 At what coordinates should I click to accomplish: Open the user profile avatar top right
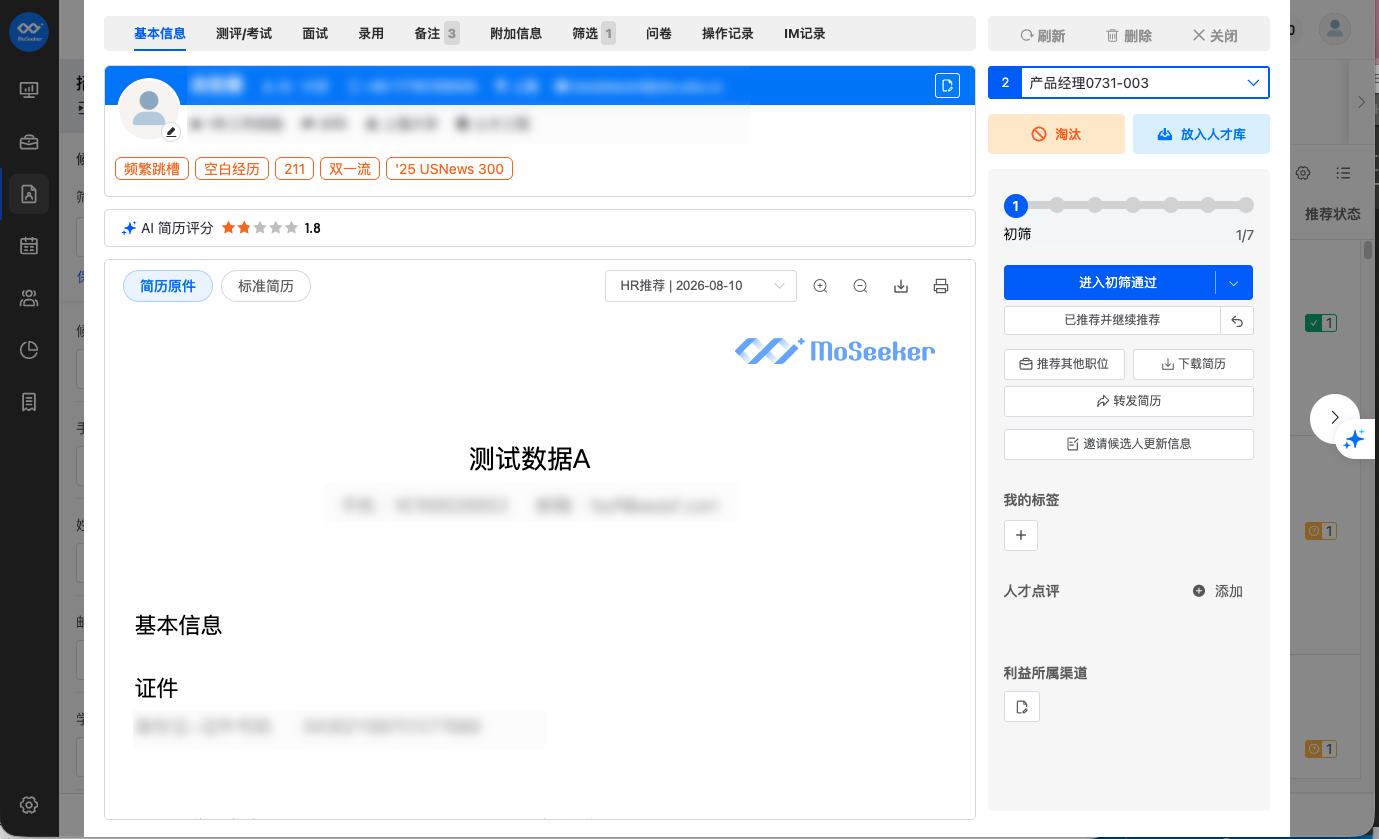(1334, 29)
